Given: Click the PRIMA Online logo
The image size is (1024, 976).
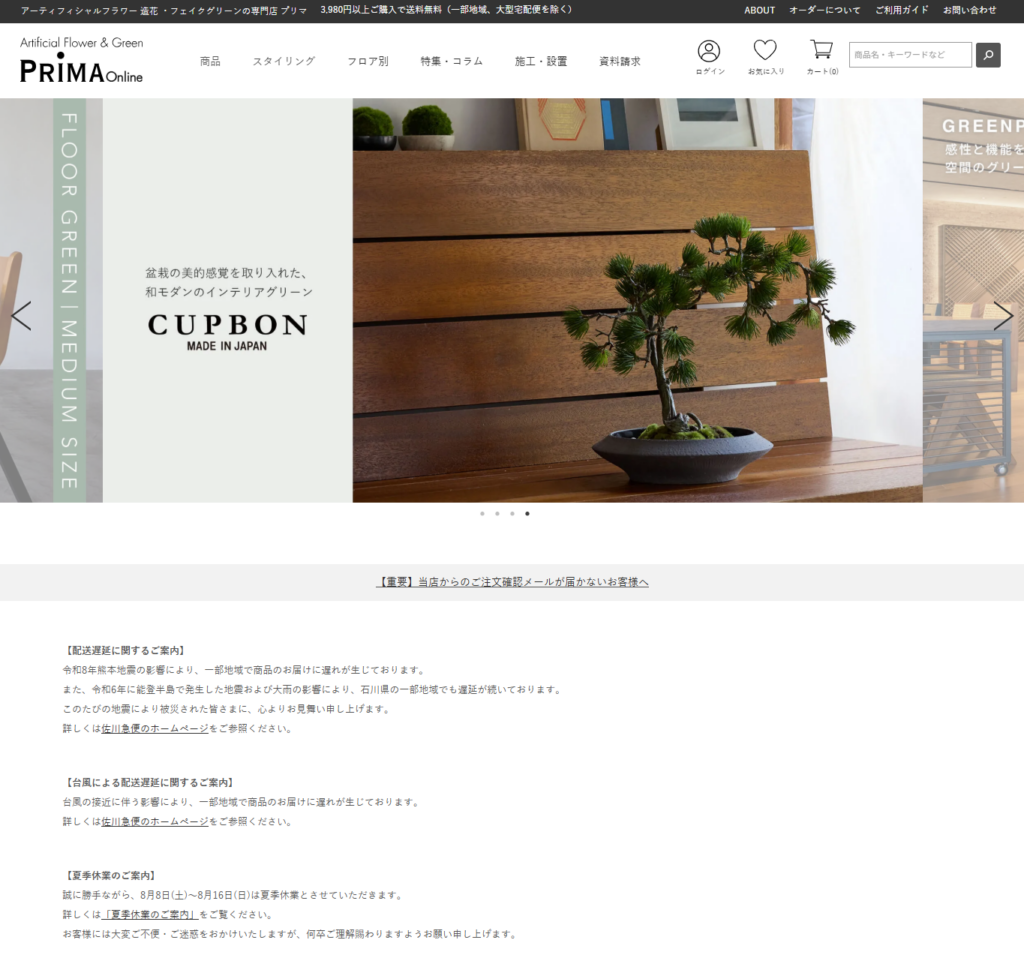Looking at the screenshot, I should [x=82, y=59].
